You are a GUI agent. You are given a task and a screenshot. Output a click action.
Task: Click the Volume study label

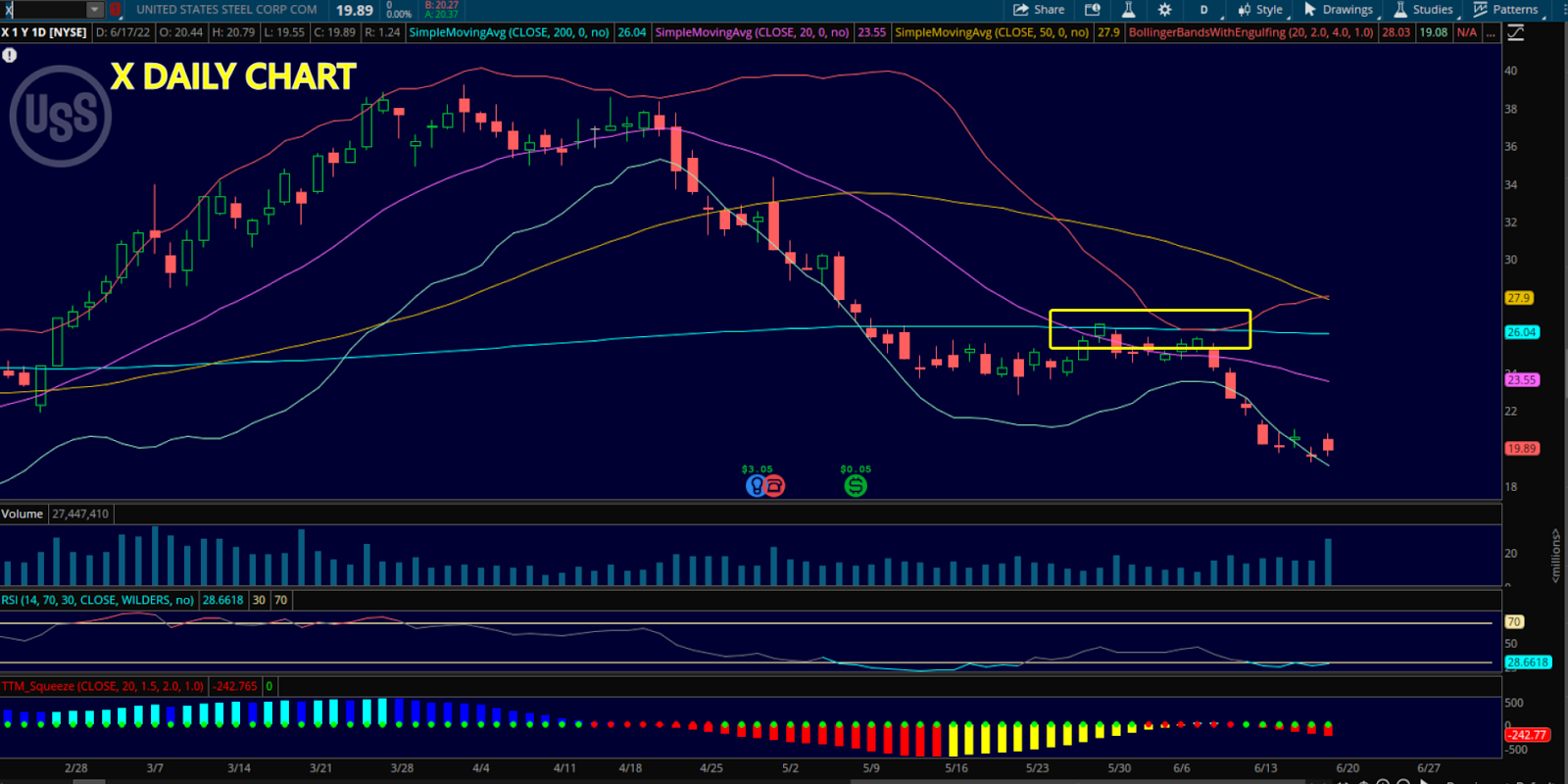(23, 514)
